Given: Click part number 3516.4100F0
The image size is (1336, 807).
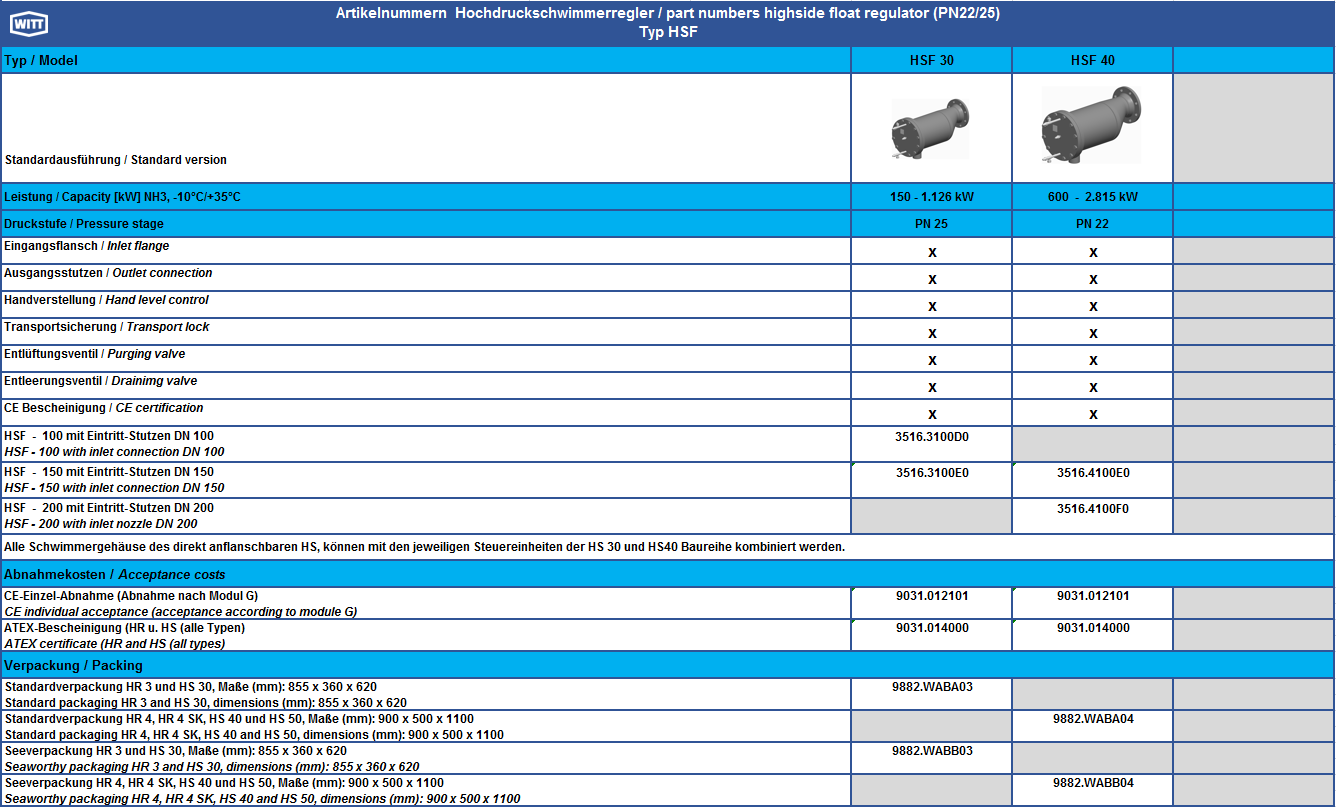Looking at the screenshot, I should (1093, 508).
